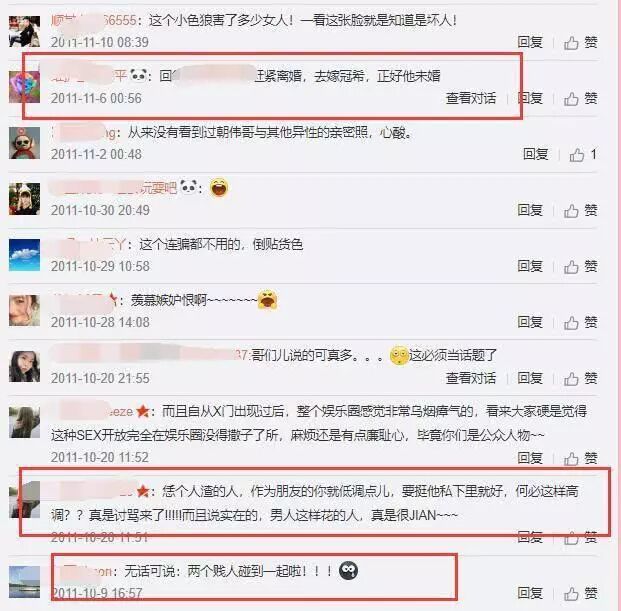Reply (回复) to the 2011-11-10 08:39 comment

[x=530, y=42]
